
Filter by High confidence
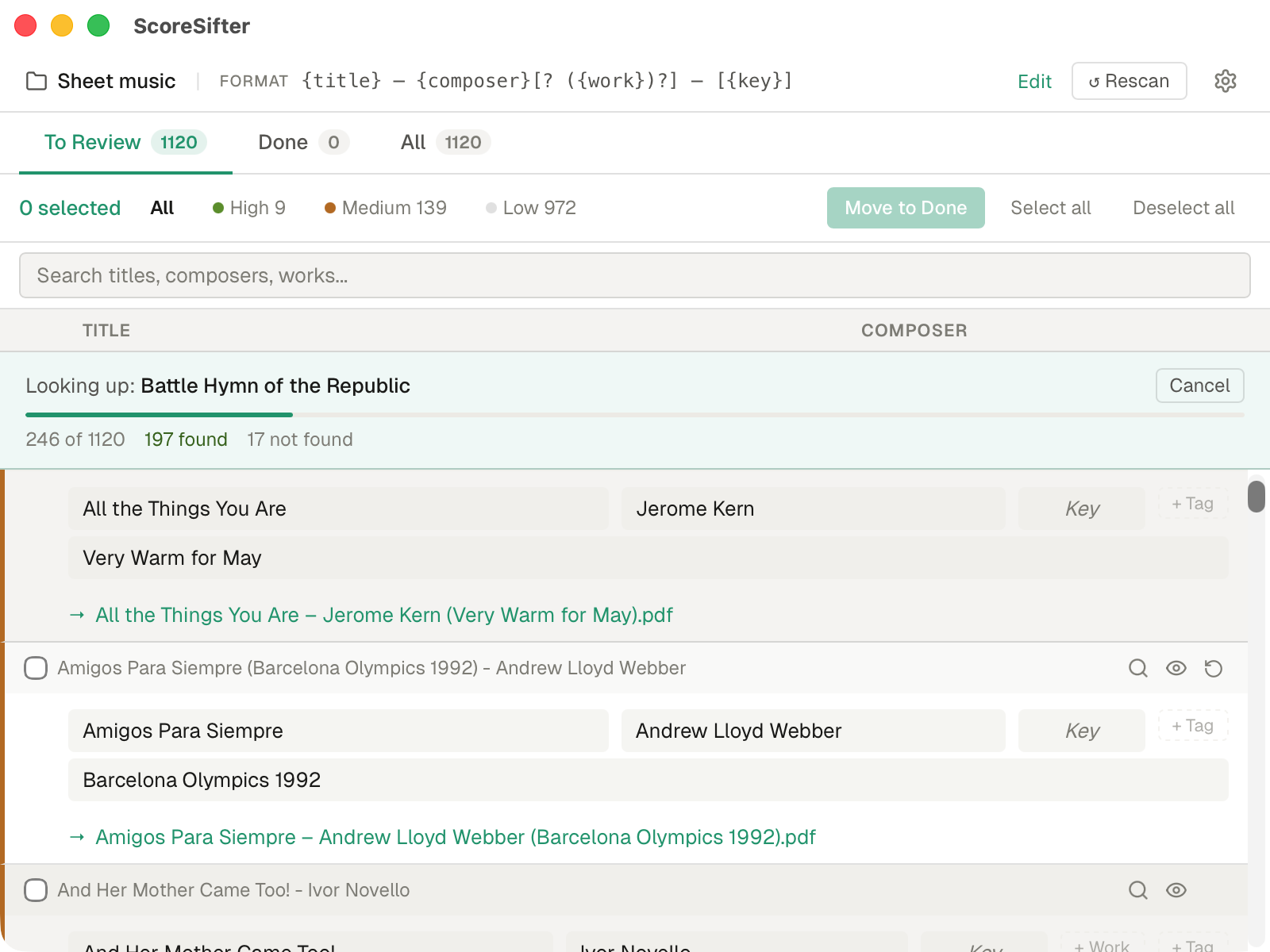[249, 208]
